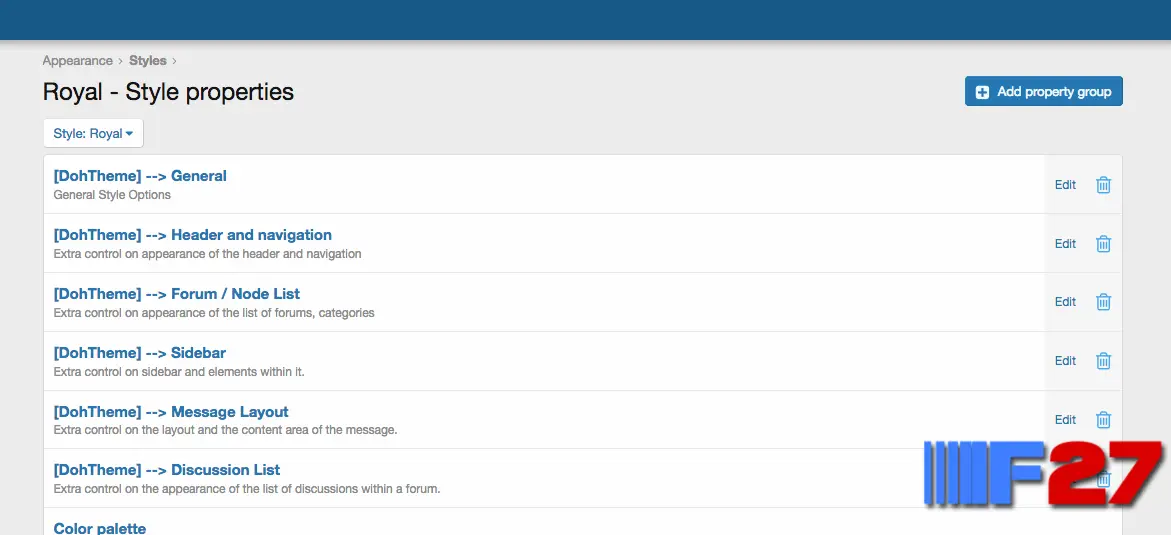Edit the Sidebar property group
Screen dimensions: 1171x535
(x=1065, y=361)
